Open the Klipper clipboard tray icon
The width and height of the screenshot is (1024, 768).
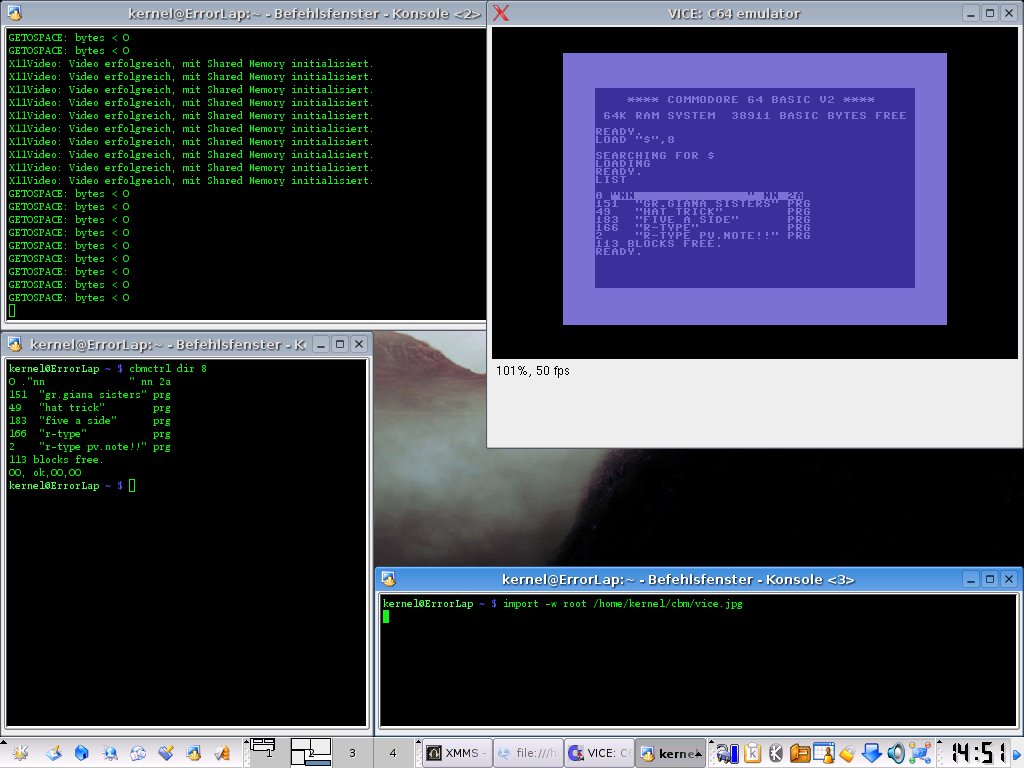click(752, 753)
